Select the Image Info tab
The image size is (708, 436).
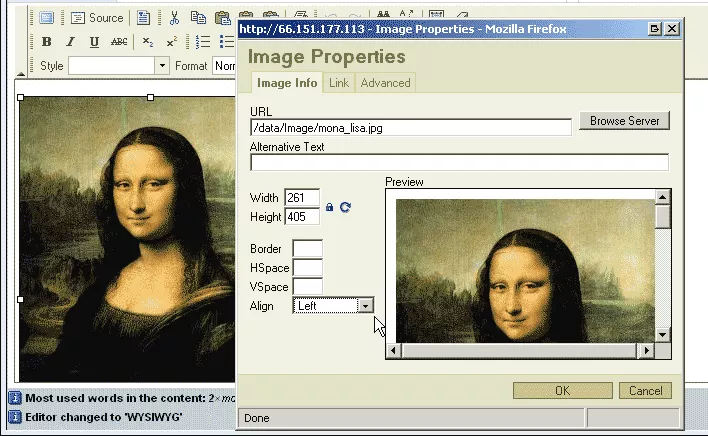(x=287, y=83)
